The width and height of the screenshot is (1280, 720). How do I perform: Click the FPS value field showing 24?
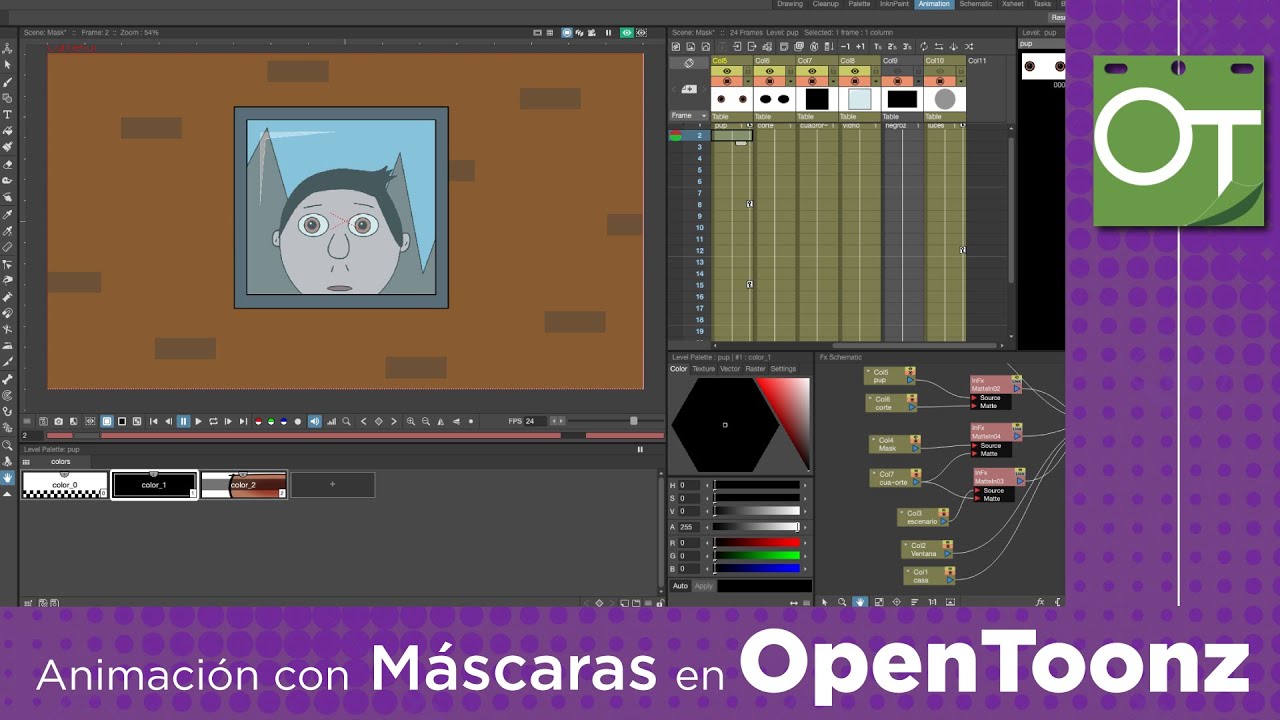(535, 421)
